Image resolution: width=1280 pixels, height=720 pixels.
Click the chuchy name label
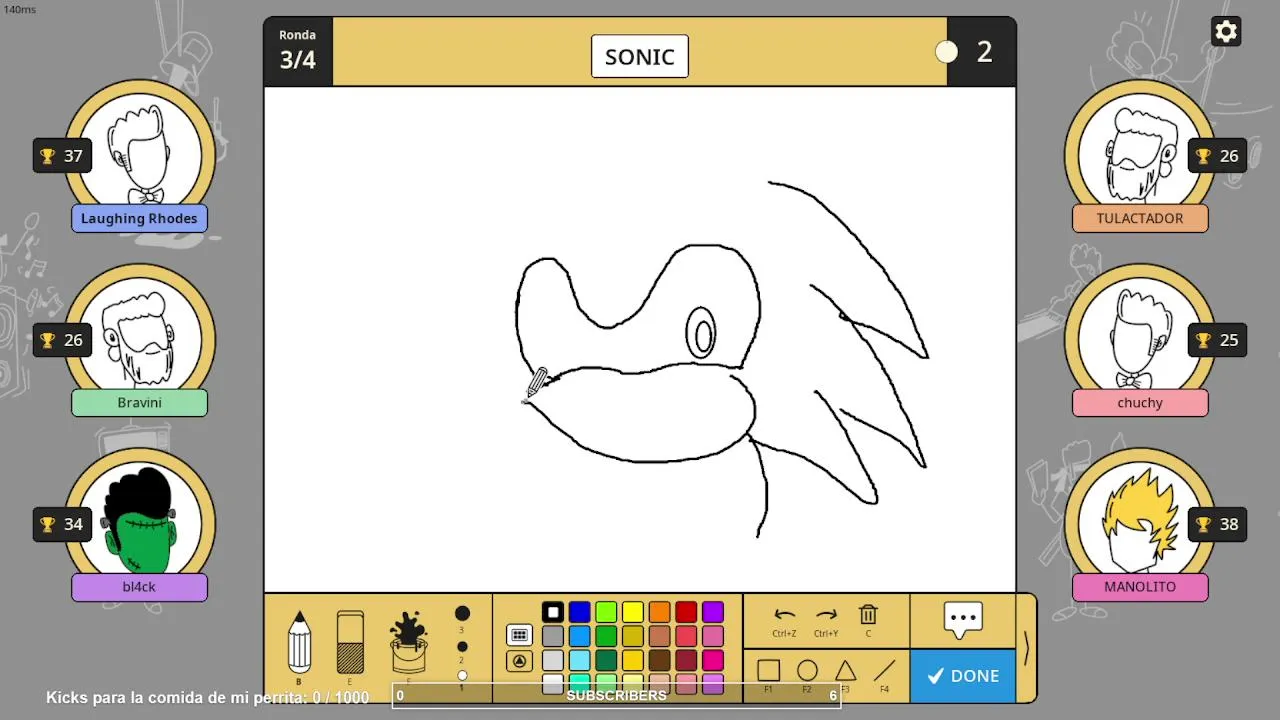(1140, 402)
